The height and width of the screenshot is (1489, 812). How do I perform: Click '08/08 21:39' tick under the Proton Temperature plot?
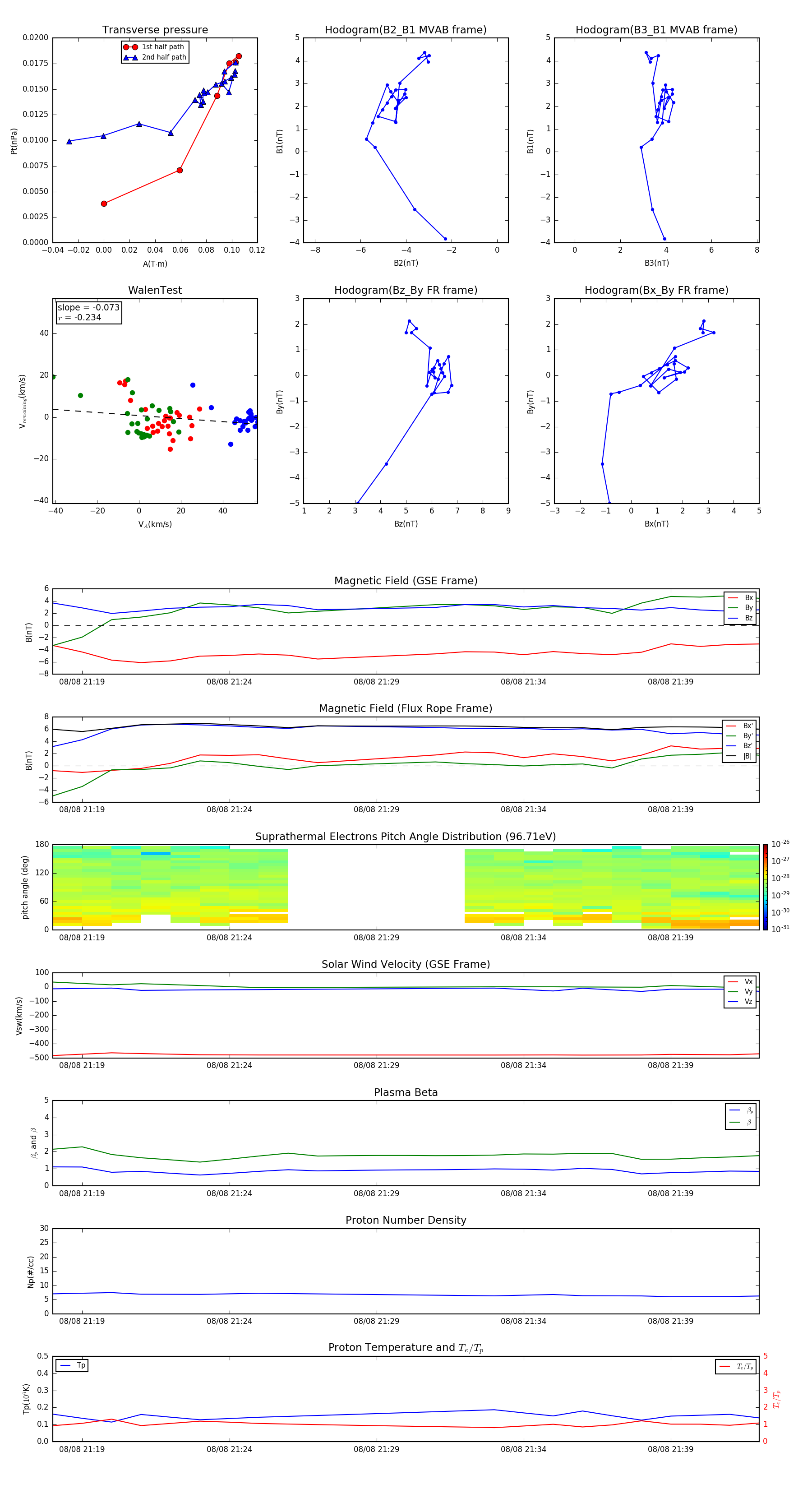point(670,1449)
